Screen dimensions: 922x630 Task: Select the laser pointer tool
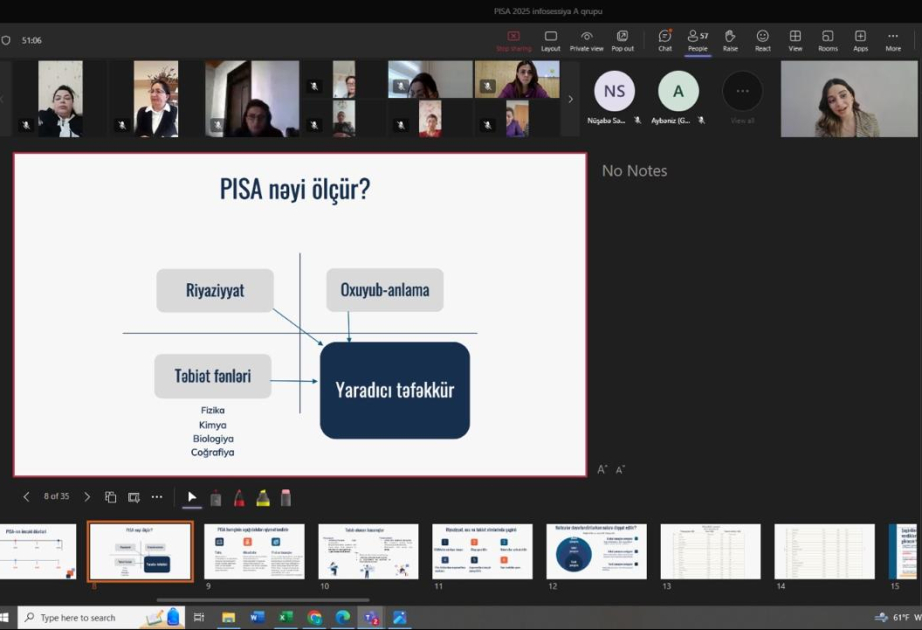(216, 498)
